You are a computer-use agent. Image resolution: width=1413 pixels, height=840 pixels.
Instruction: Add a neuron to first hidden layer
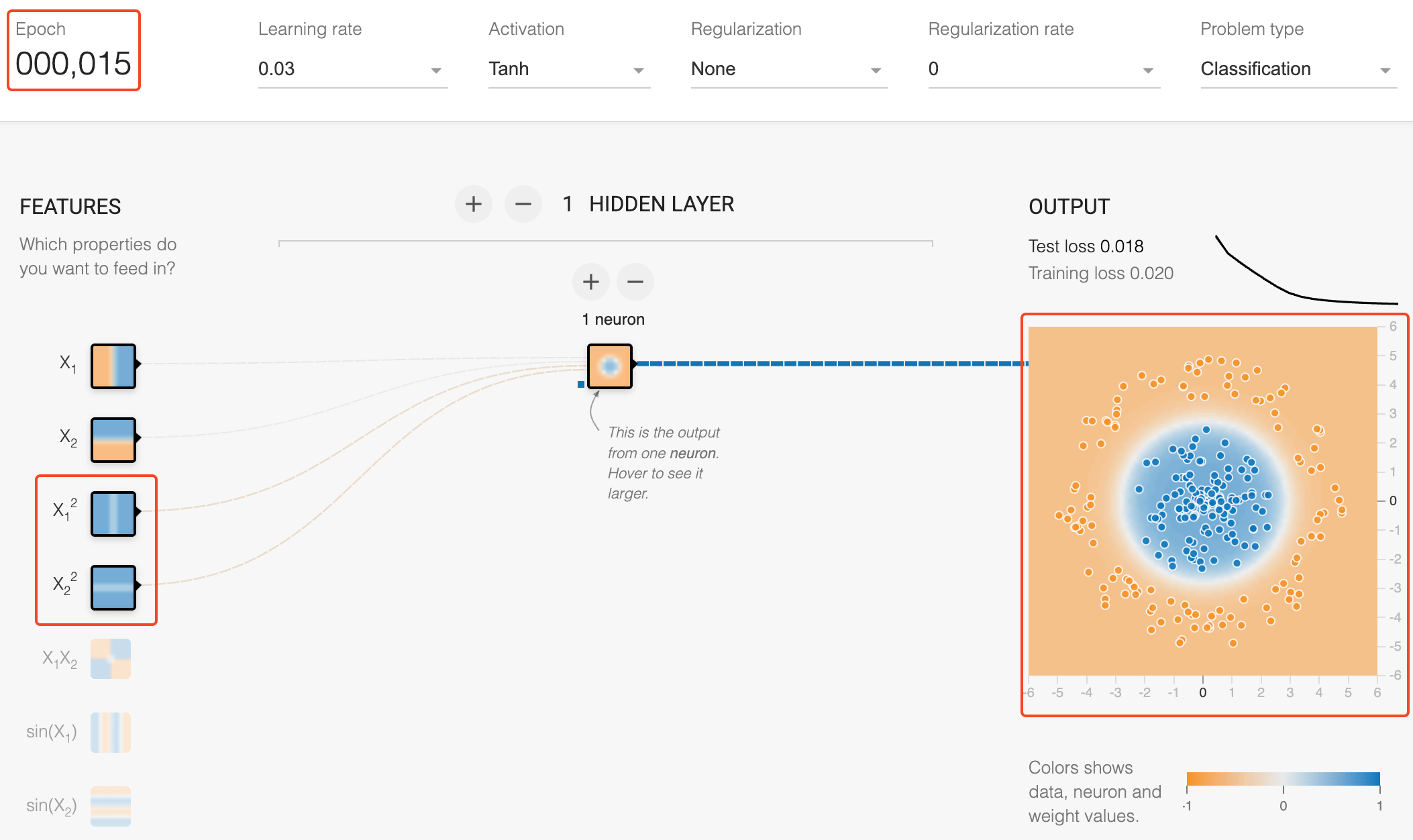[x=590, y=282]
